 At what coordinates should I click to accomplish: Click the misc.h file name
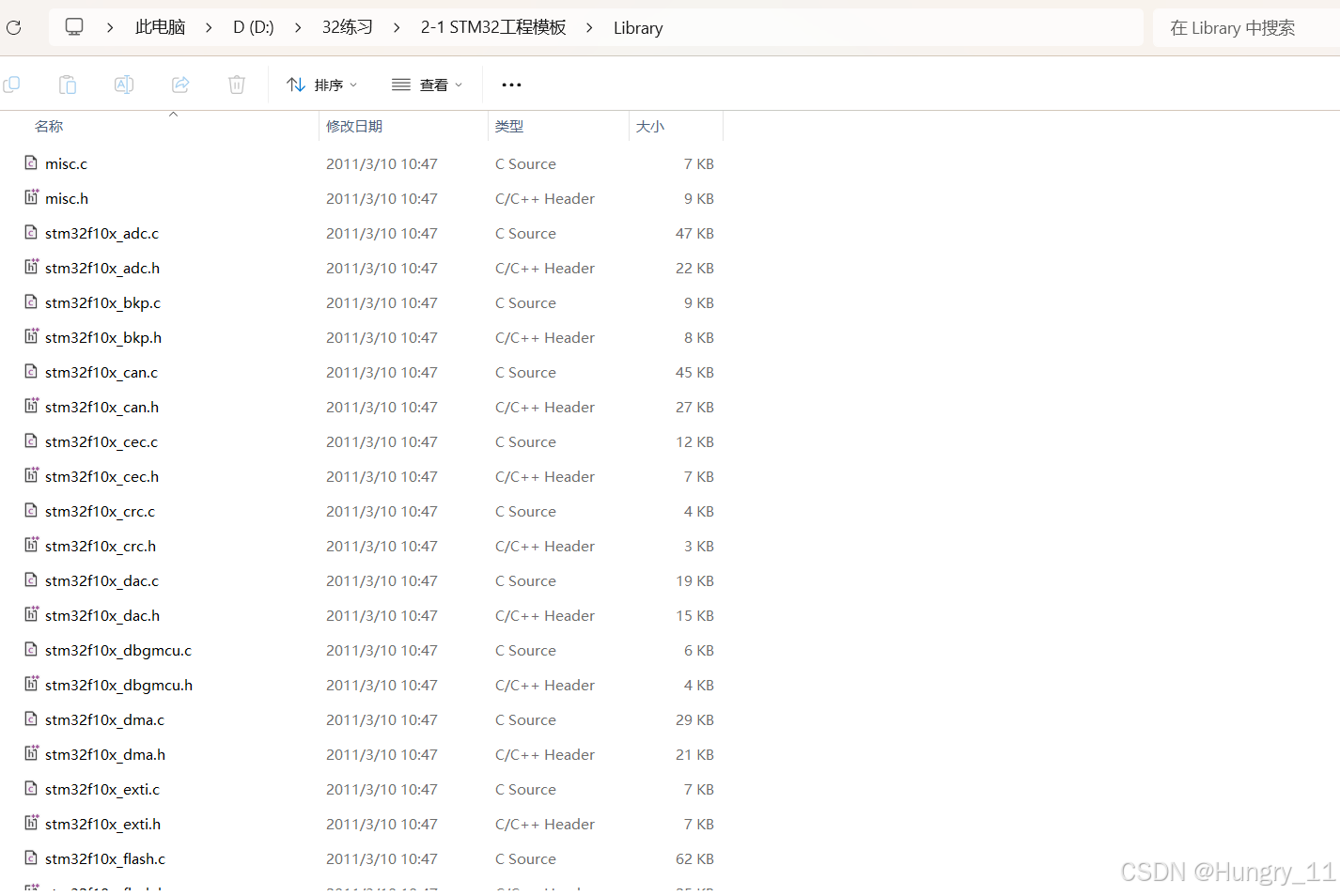(67, 198)
